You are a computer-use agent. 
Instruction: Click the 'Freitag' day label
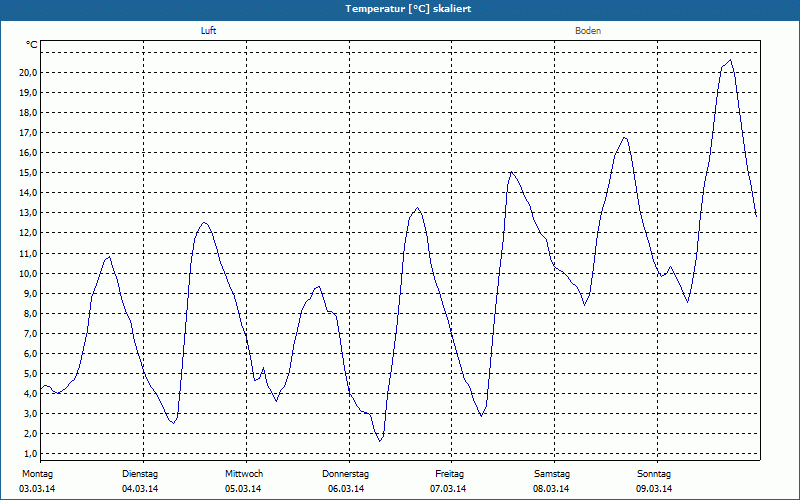coord(449,474)
